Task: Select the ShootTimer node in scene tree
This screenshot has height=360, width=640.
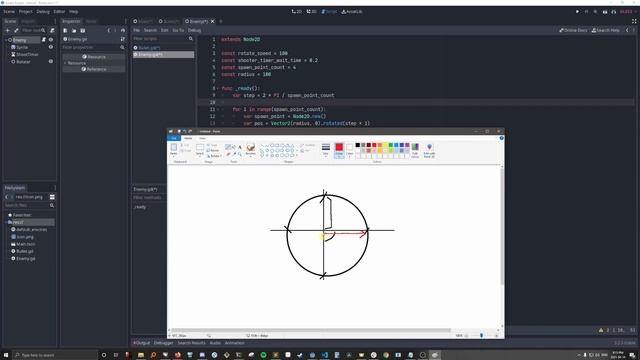Action: [27, 54]
